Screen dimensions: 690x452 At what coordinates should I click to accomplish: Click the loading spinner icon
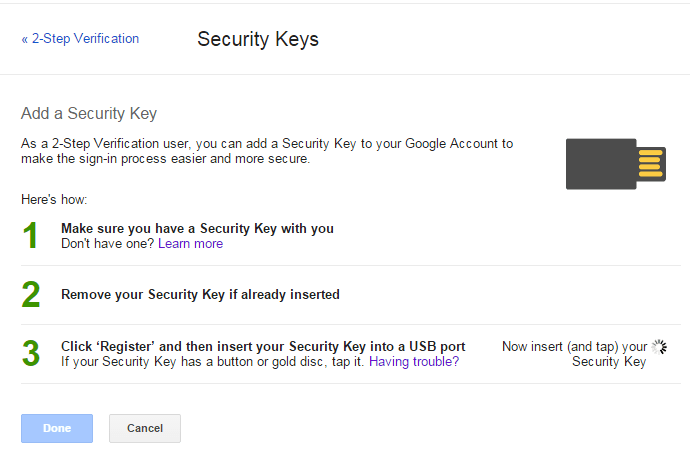coord(659,347)
